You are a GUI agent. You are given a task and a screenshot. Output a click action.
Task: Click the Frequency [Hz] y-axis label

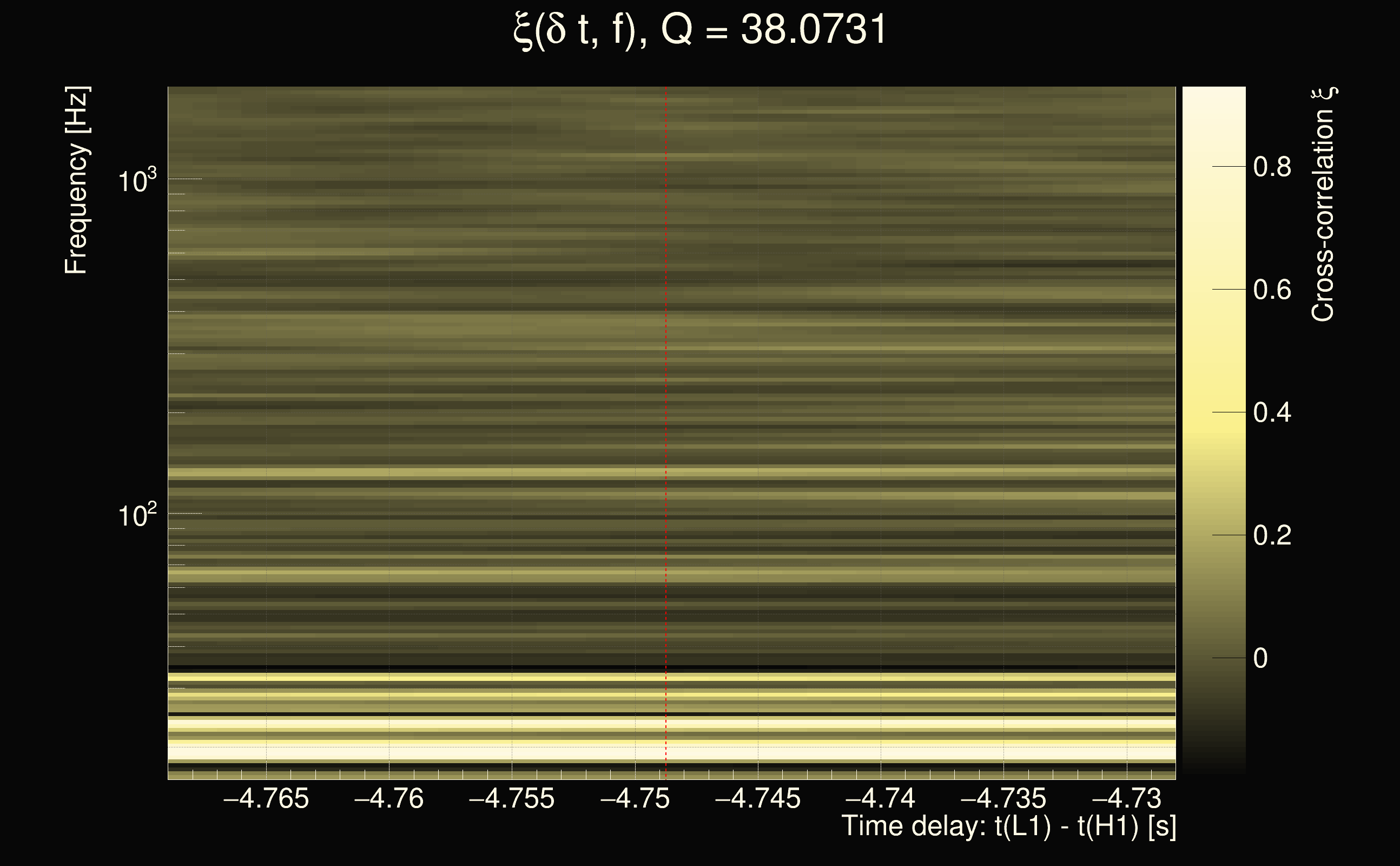tap(76, 180)
